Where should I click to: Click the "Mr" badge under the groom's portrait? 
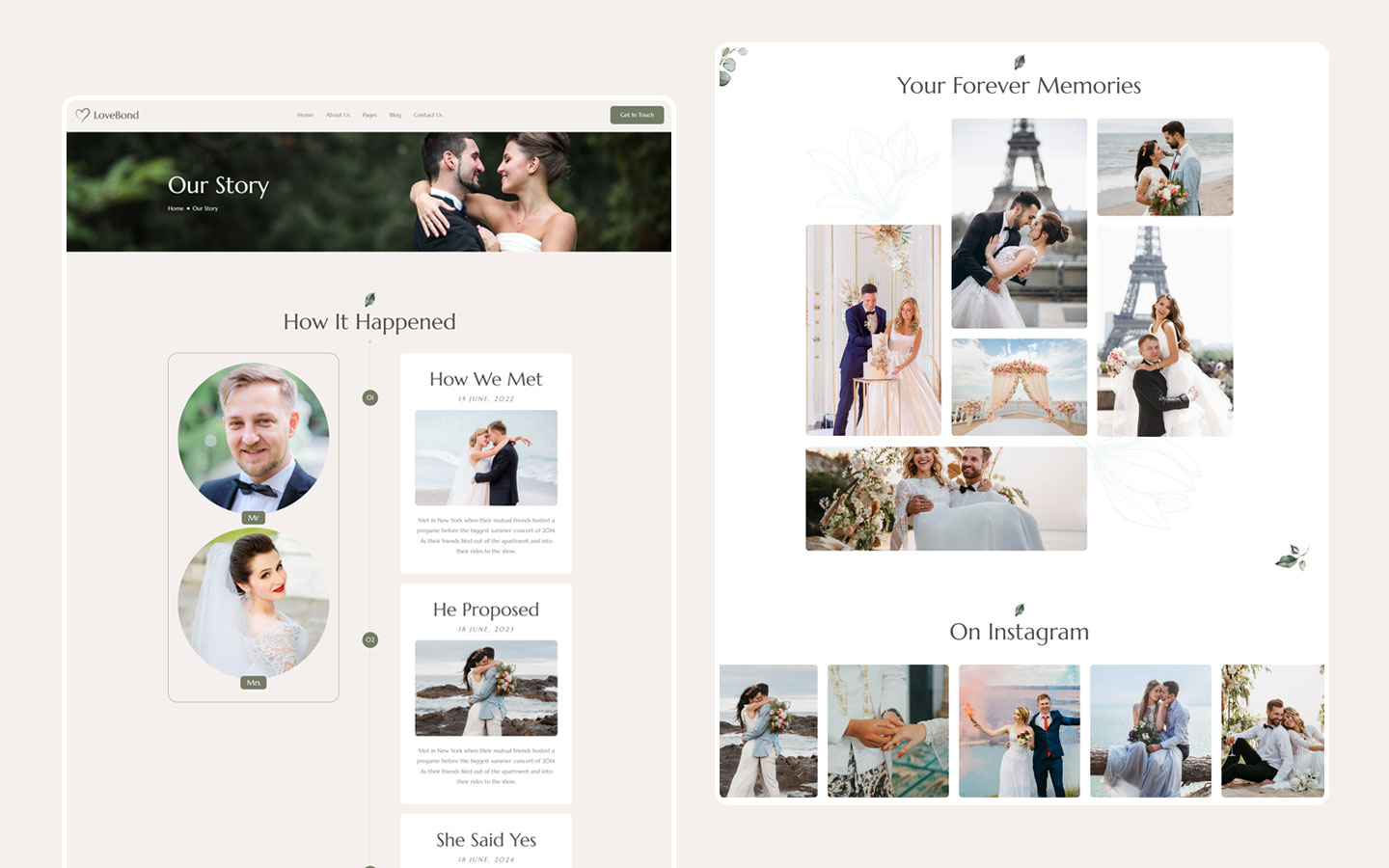pyautogui.click(x=253, y=517)
